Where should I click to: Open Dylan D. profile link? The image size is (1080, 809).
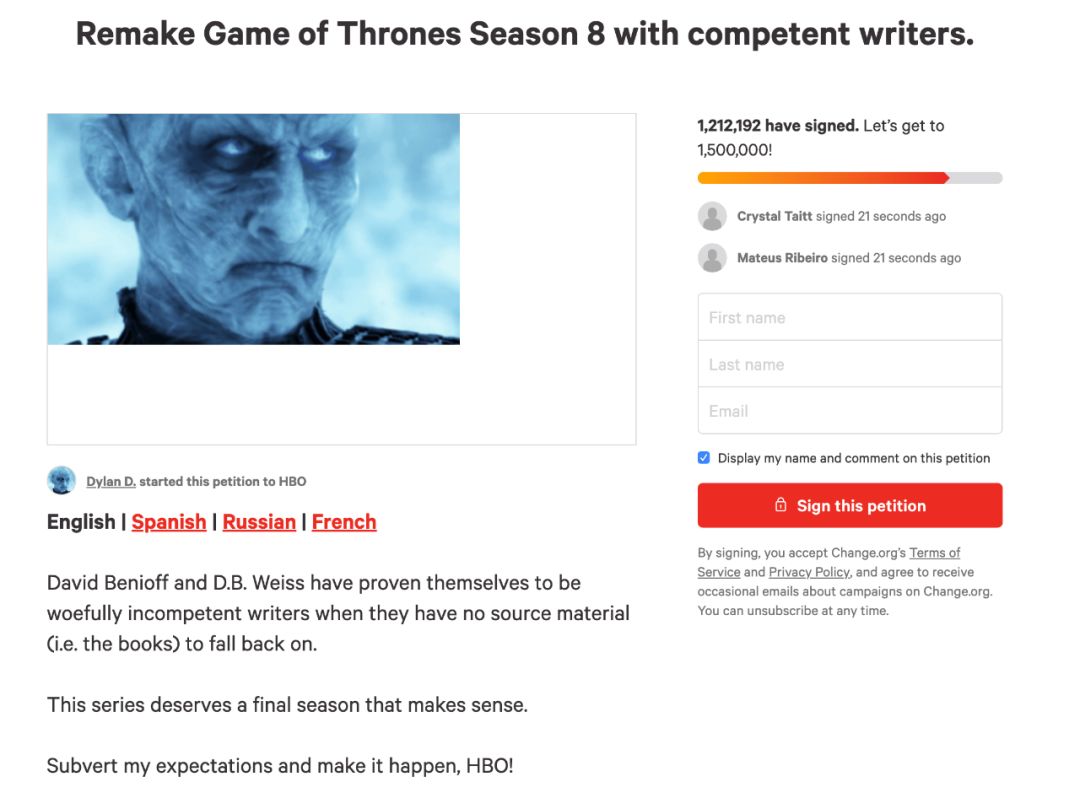[x=110, y=481]
